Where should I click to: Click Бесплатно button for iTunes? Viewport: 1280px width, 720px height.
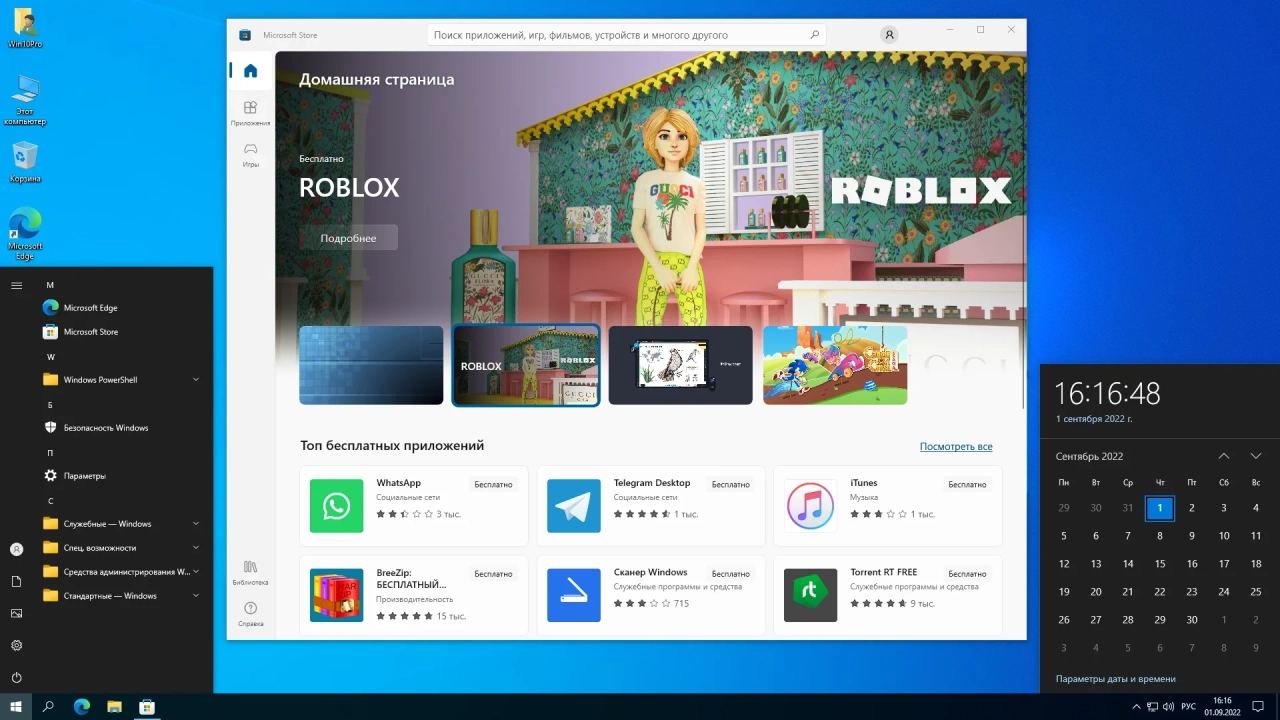point(967,485)
